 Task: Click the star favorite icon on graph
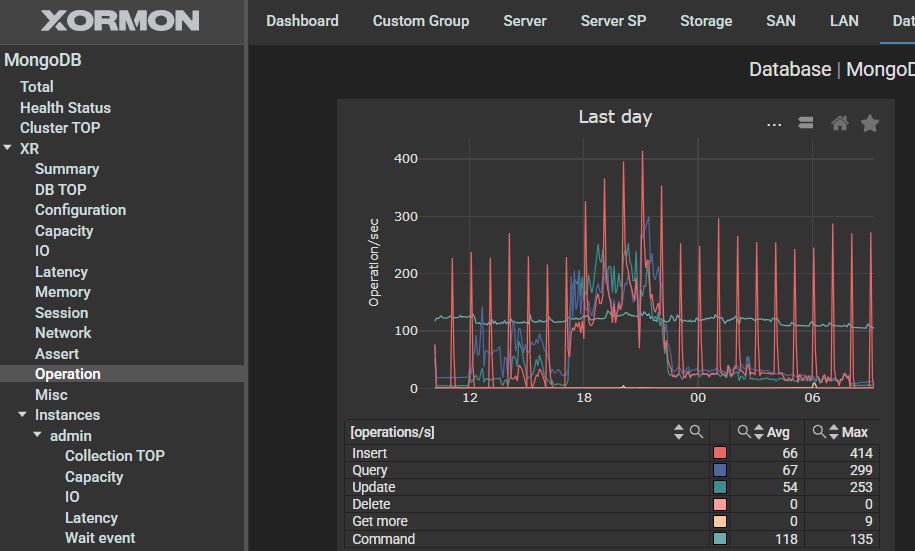click(x=869, y=123)
